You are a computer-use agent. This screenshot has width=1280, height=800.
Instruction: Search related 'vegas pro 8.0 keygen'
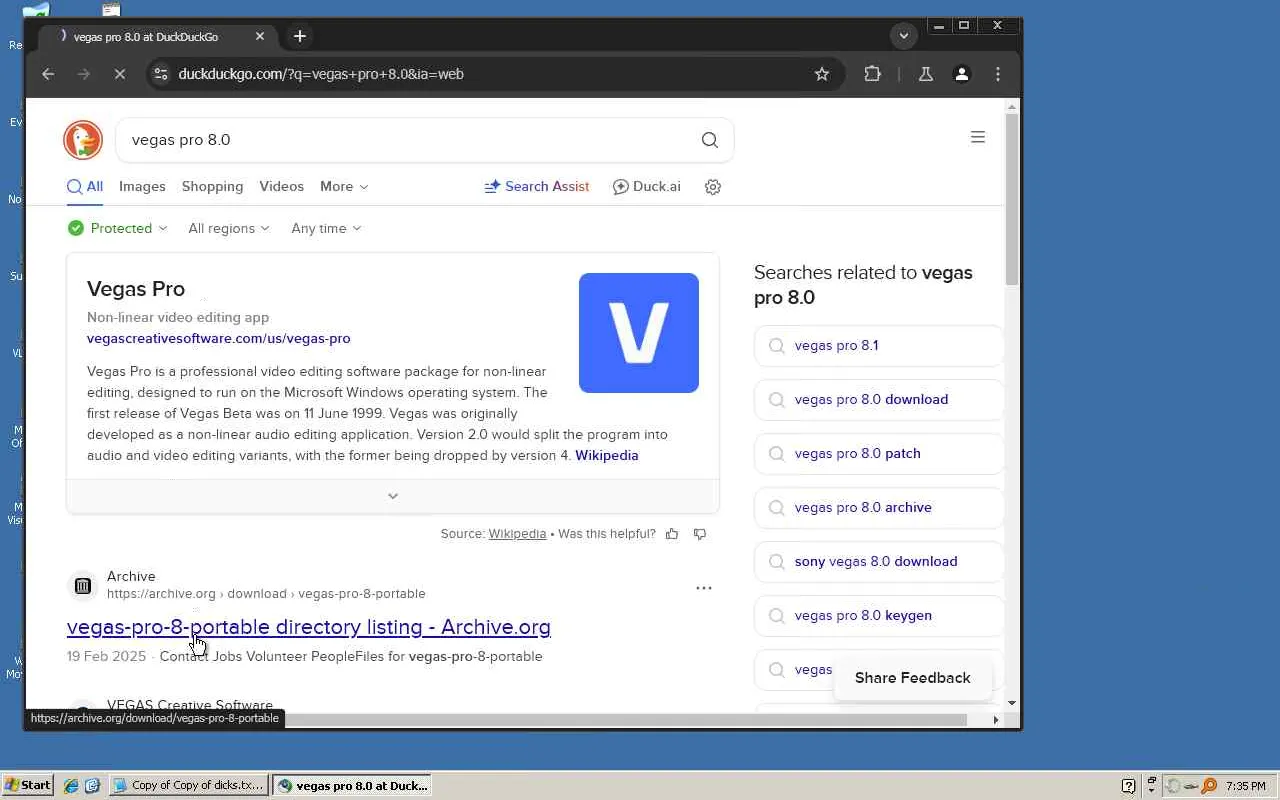[879, 616]
